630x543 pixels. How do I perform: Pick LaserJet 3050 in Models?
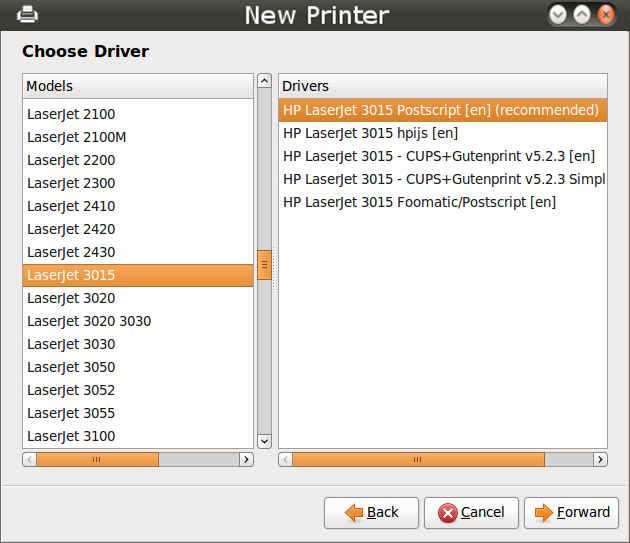[138, 367]
